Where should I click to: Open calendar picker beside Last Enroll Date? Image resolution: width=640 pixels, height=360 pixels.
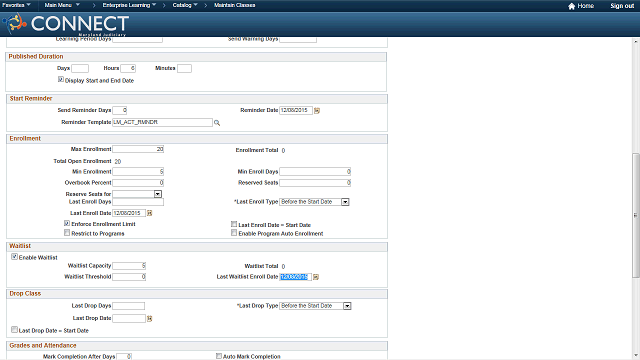point(149,213)
